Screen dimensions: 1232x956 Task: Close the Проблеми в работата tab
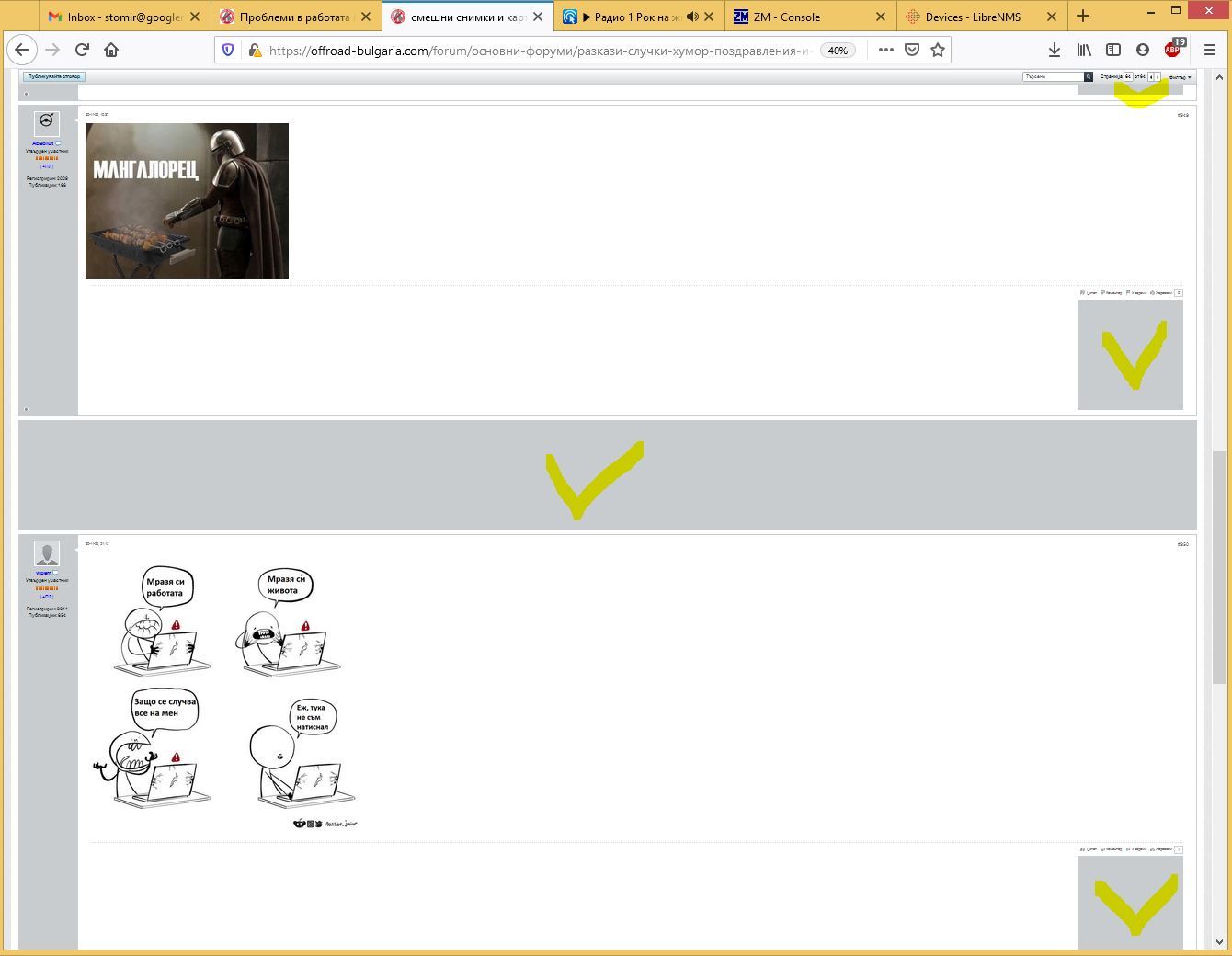pyautogui.click(x=366, y=17)
